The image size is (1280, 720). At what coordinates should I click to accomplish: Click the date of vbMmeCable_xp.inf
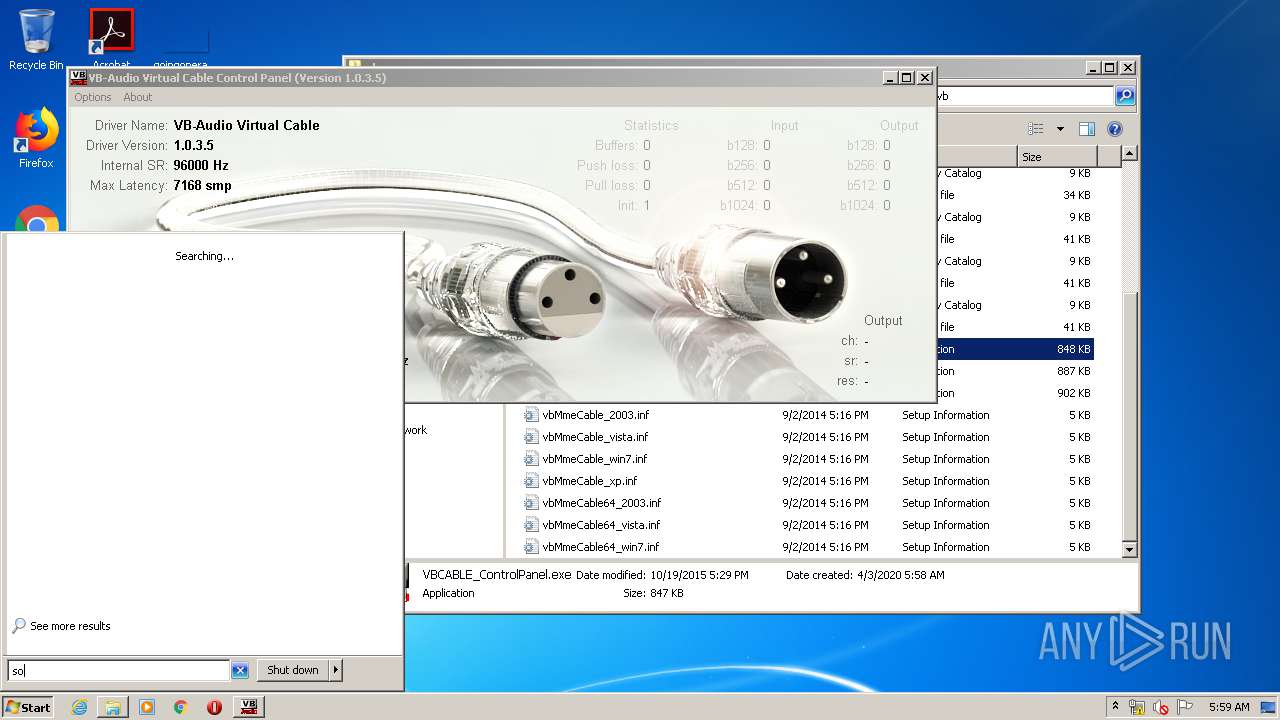click(x=825, y=481)
